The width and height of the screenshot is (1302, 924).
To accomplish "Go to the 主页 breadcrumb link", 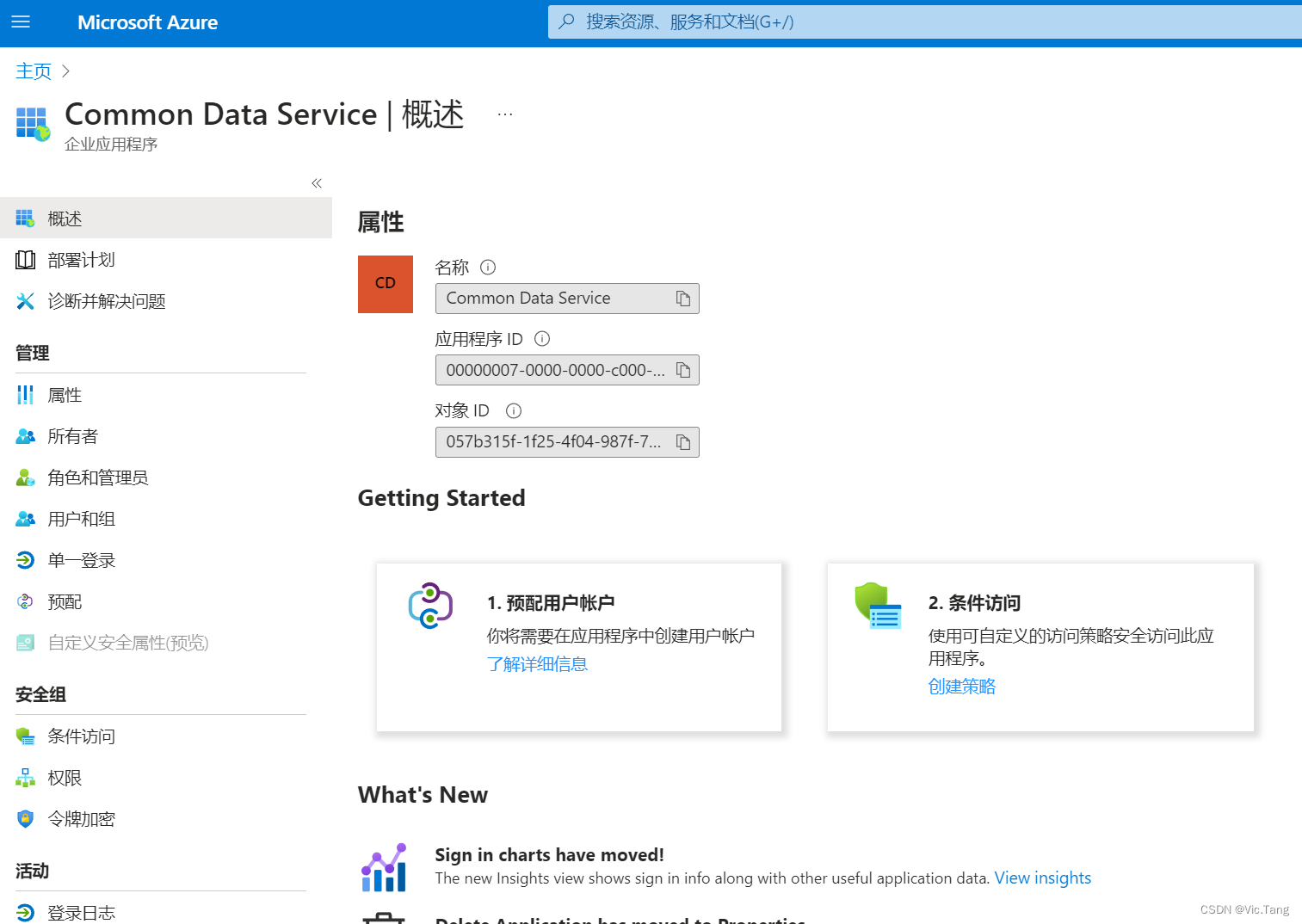I will pos(34,71).
